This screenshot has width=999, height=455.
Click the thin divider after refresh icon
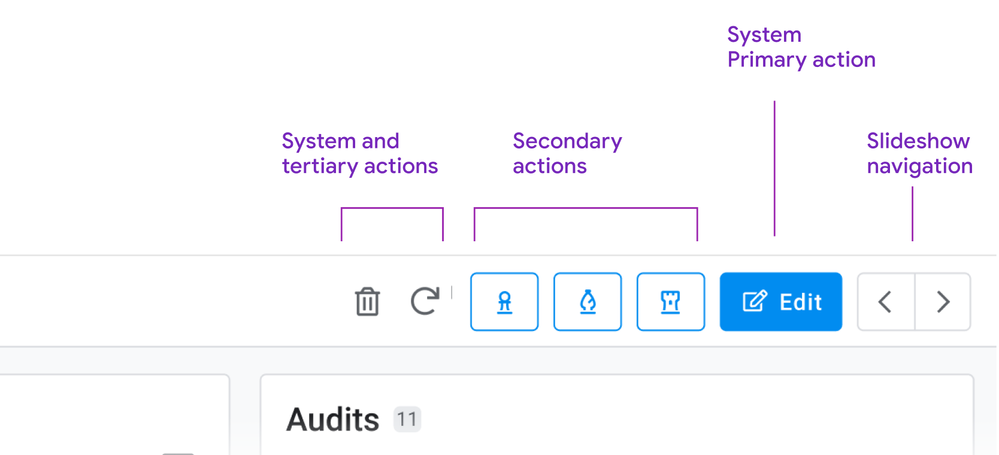(452, 292)
